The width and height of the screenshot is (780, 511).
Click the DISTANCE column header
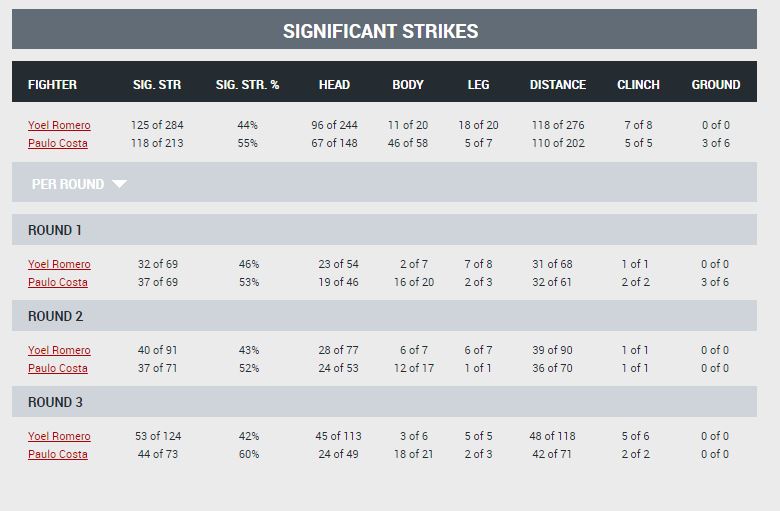558,85
